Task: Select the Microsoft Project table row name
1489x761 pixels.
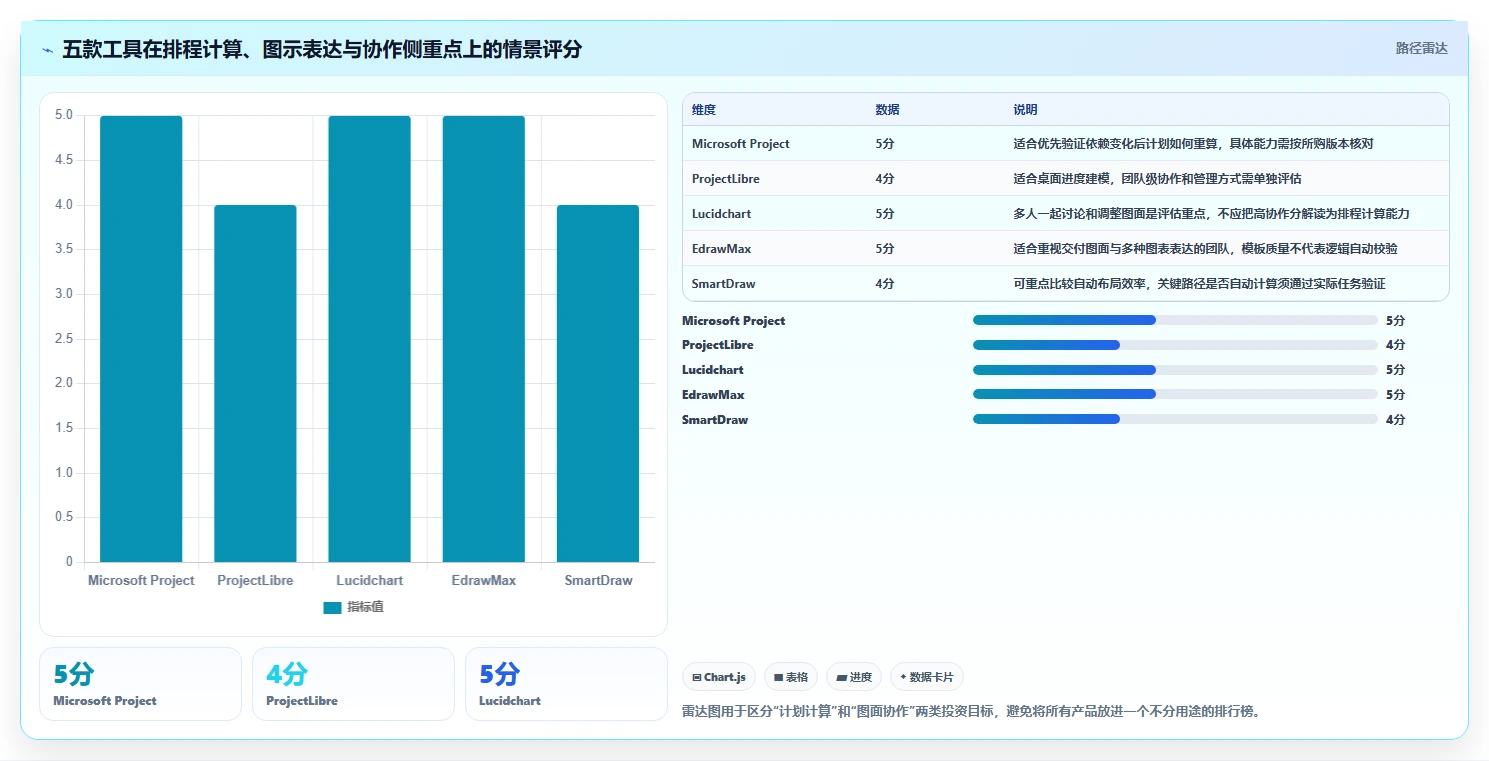Action: point(741,144)
